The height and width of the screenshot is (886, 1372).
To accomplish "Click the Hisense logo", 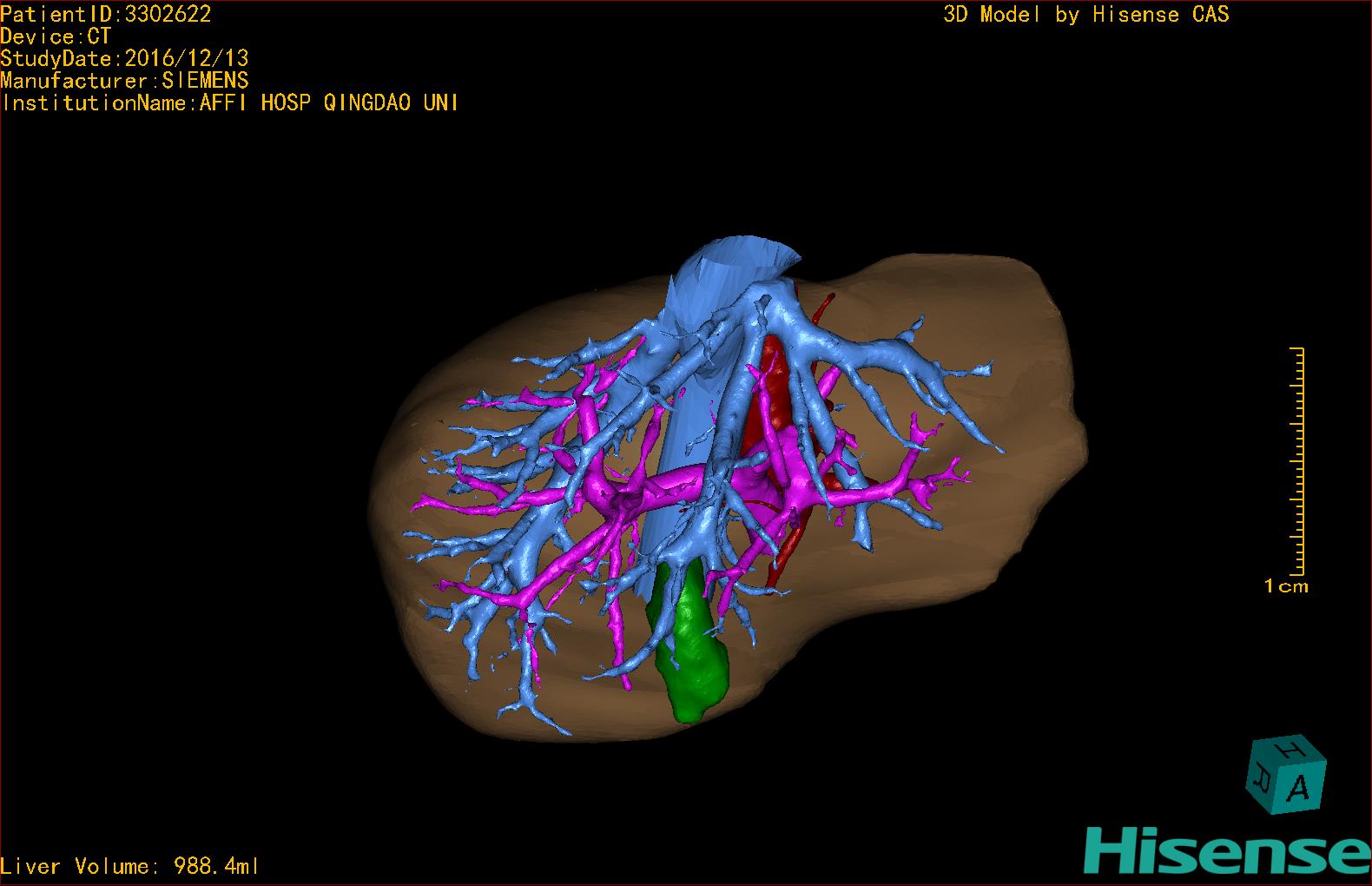I will [1228, 851].
